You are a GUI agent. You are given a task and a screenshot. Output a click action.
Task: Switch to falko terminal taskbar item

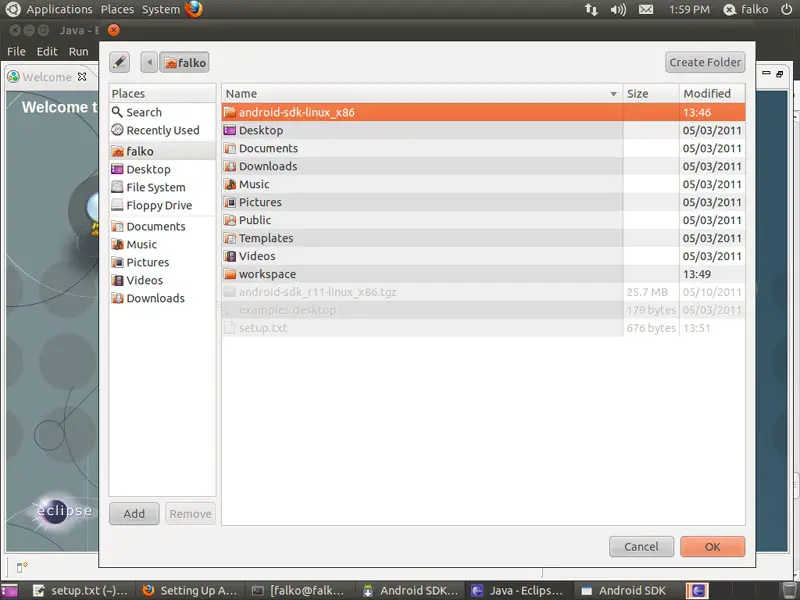pos(300,591)
